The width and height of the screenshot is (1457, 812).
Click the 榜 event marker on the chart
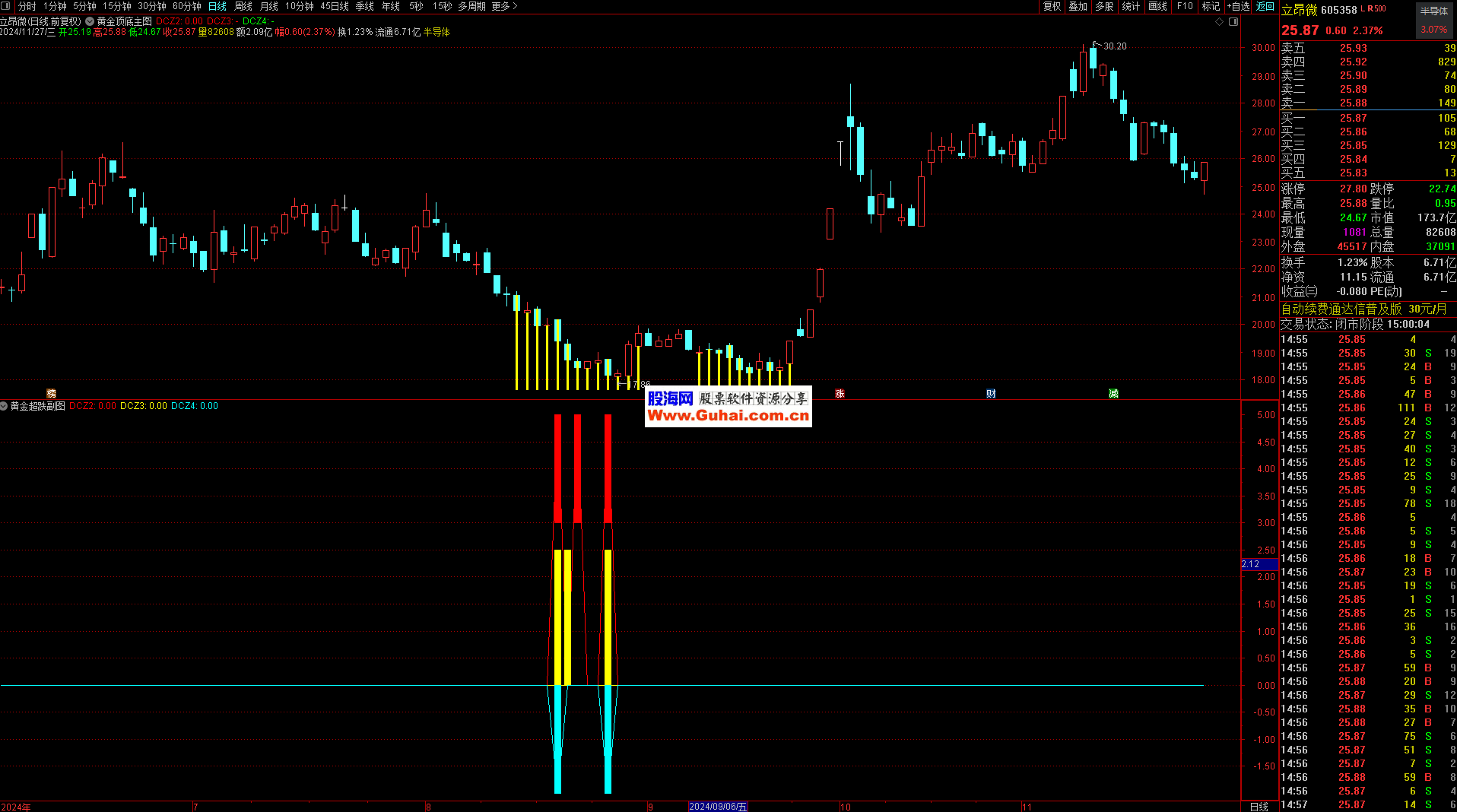[x=51, y=393]
